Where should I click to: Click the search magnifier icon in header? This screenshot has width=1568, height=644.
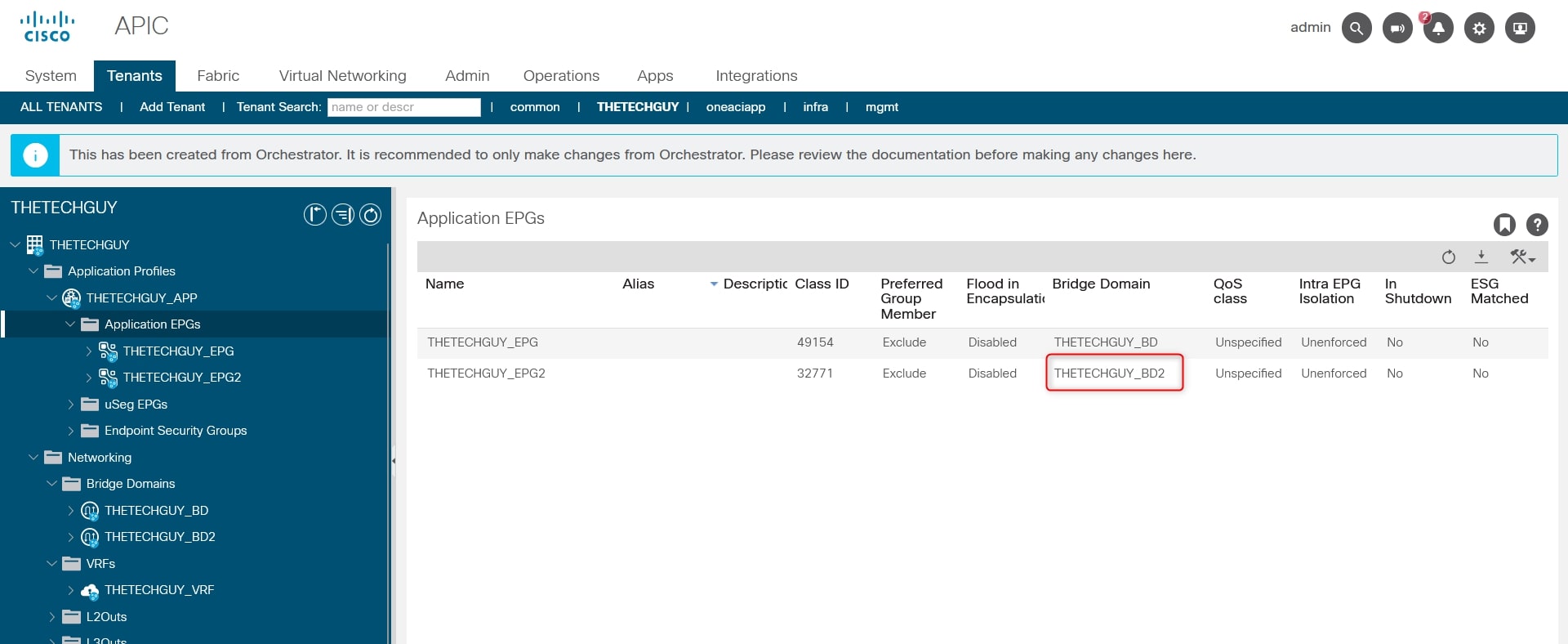click(x=1356, y=28)
